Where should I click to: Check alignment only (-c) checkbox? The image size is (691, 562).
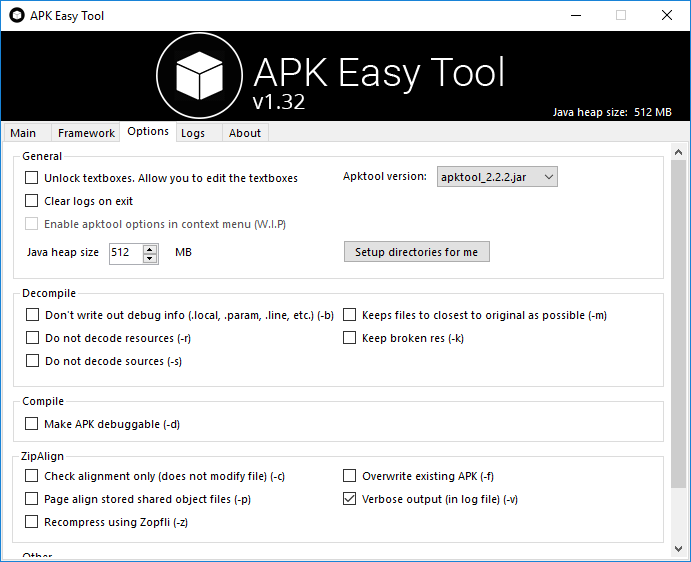pos(31,476)
